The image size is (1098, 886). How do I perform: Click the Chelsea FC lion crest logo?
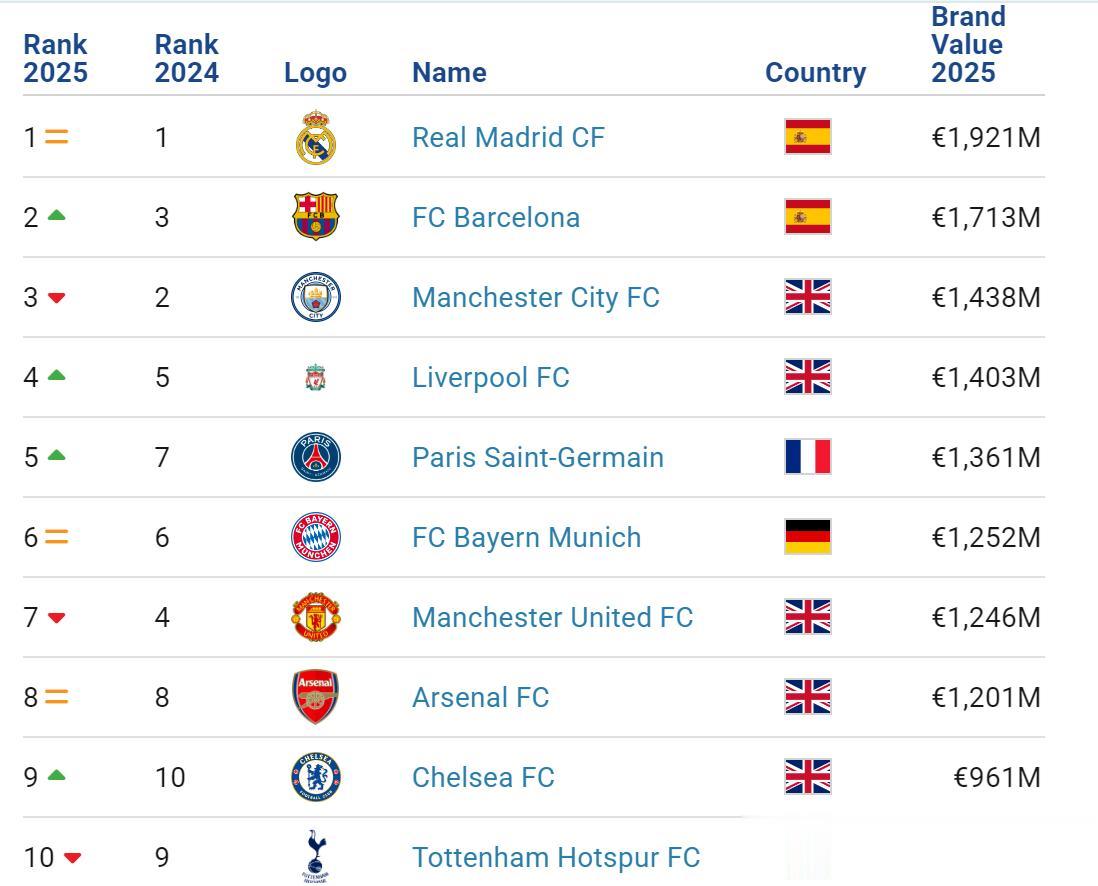[x=316, y=777]
